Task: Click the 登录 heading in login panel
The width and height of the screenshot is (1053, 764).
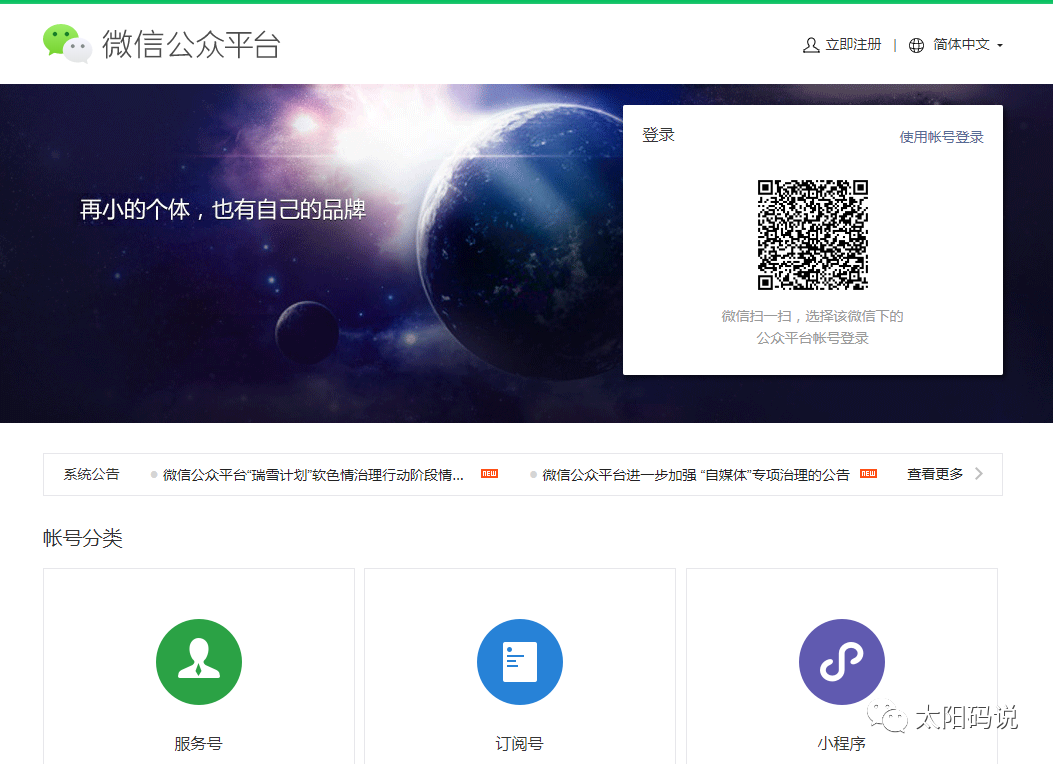Action: point(658,135)
